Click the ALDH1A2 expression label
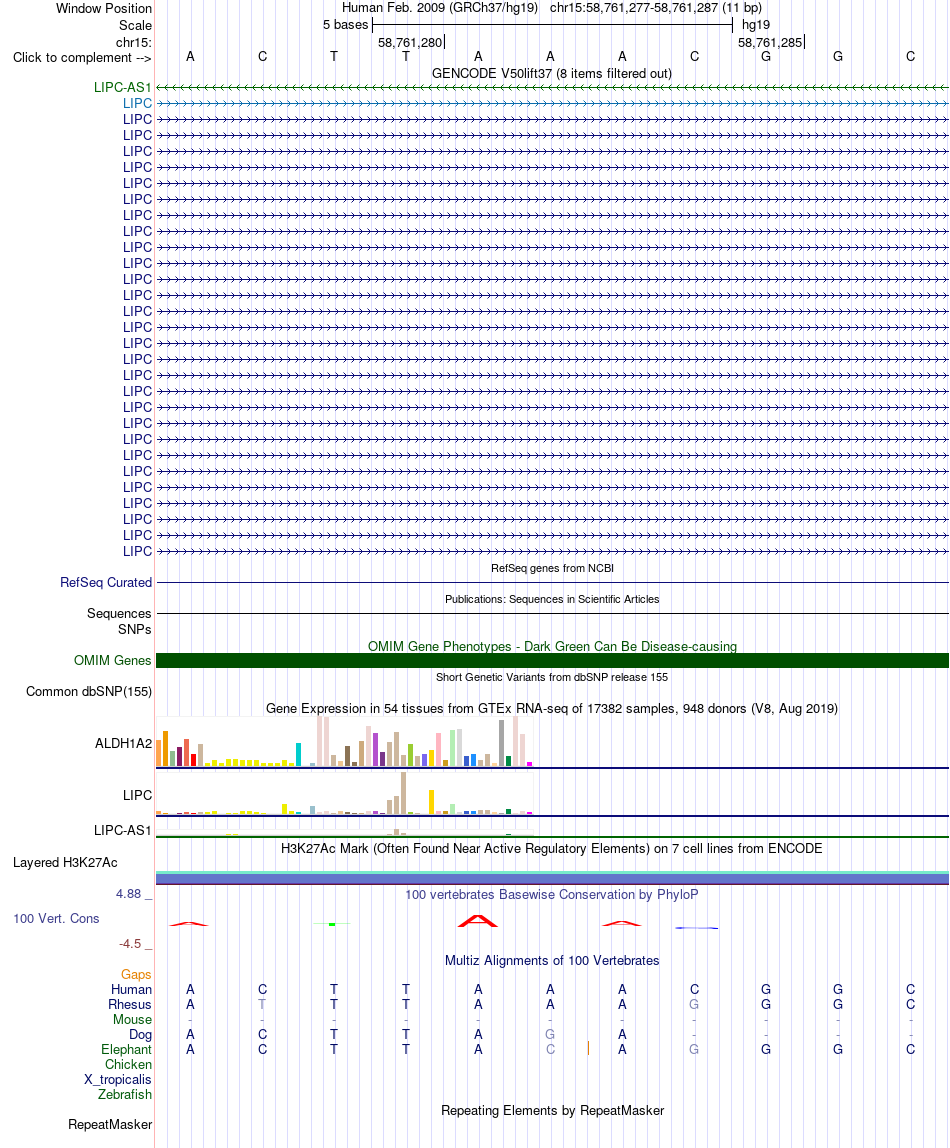Screen dimensions: 950x1148 124,743
